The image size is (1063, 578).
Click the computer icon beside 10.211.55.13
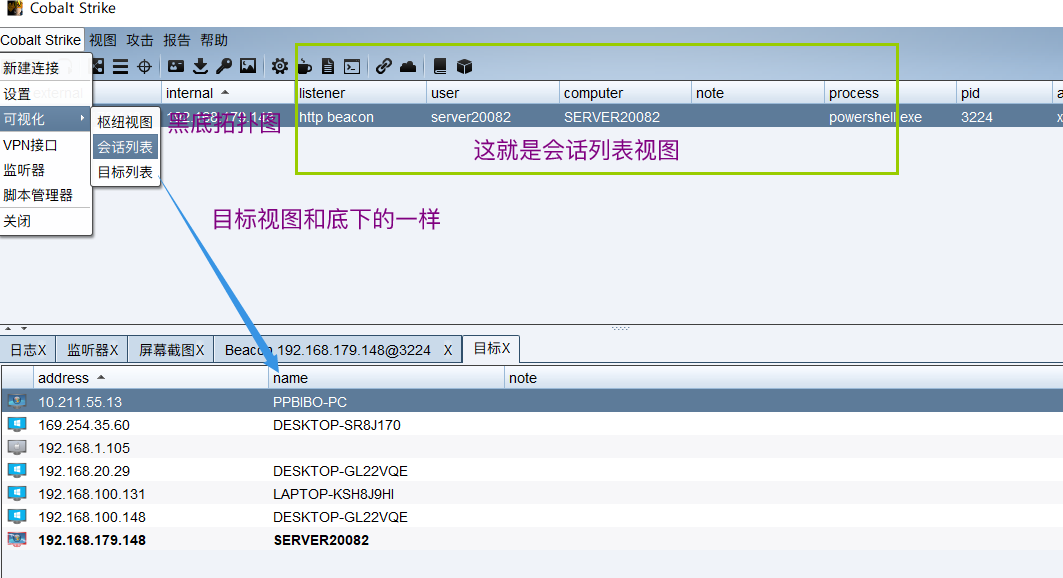pyautogui.click(x=17, y=401)
